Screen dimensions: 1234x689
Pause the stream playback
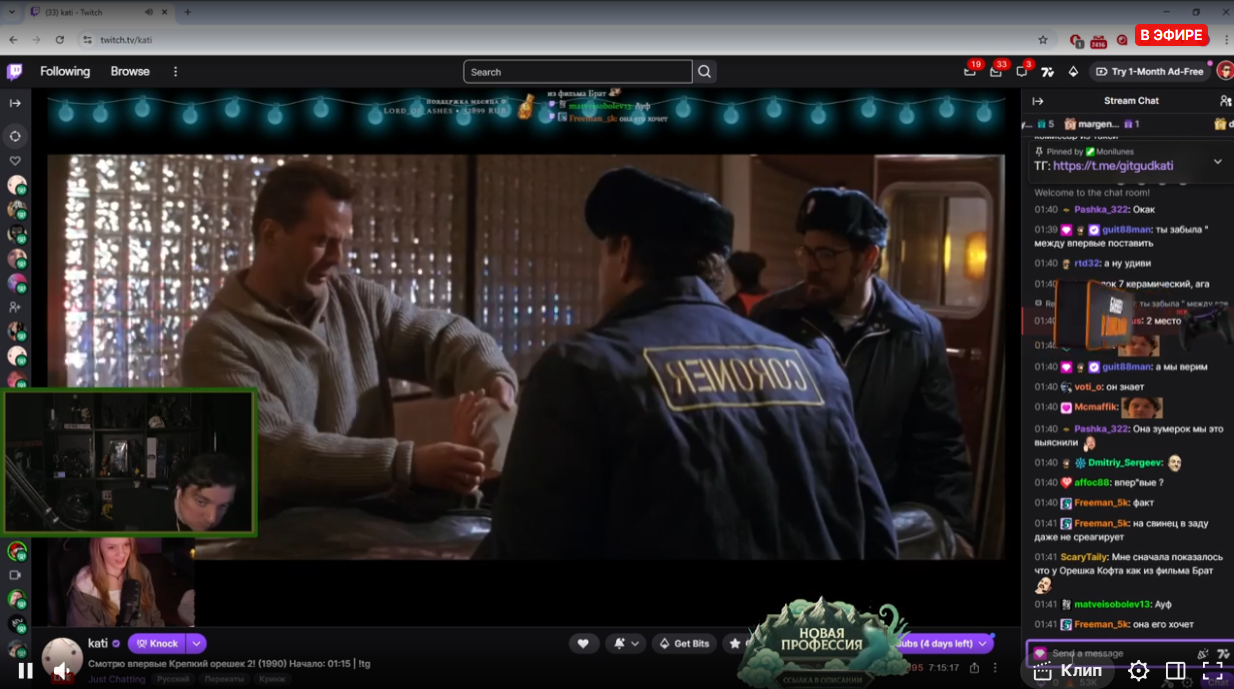pyautogui.click(x=25, y=671)
